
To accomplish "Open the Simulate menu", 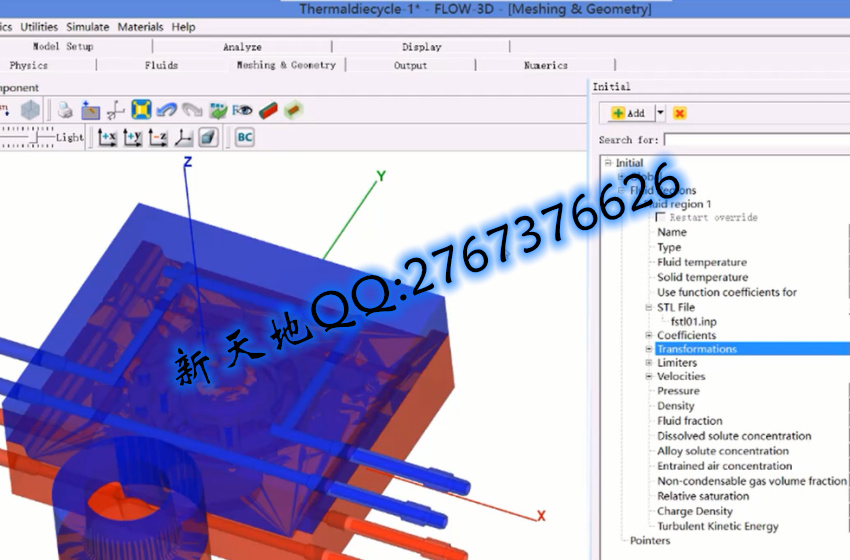I will pos(88,27).
